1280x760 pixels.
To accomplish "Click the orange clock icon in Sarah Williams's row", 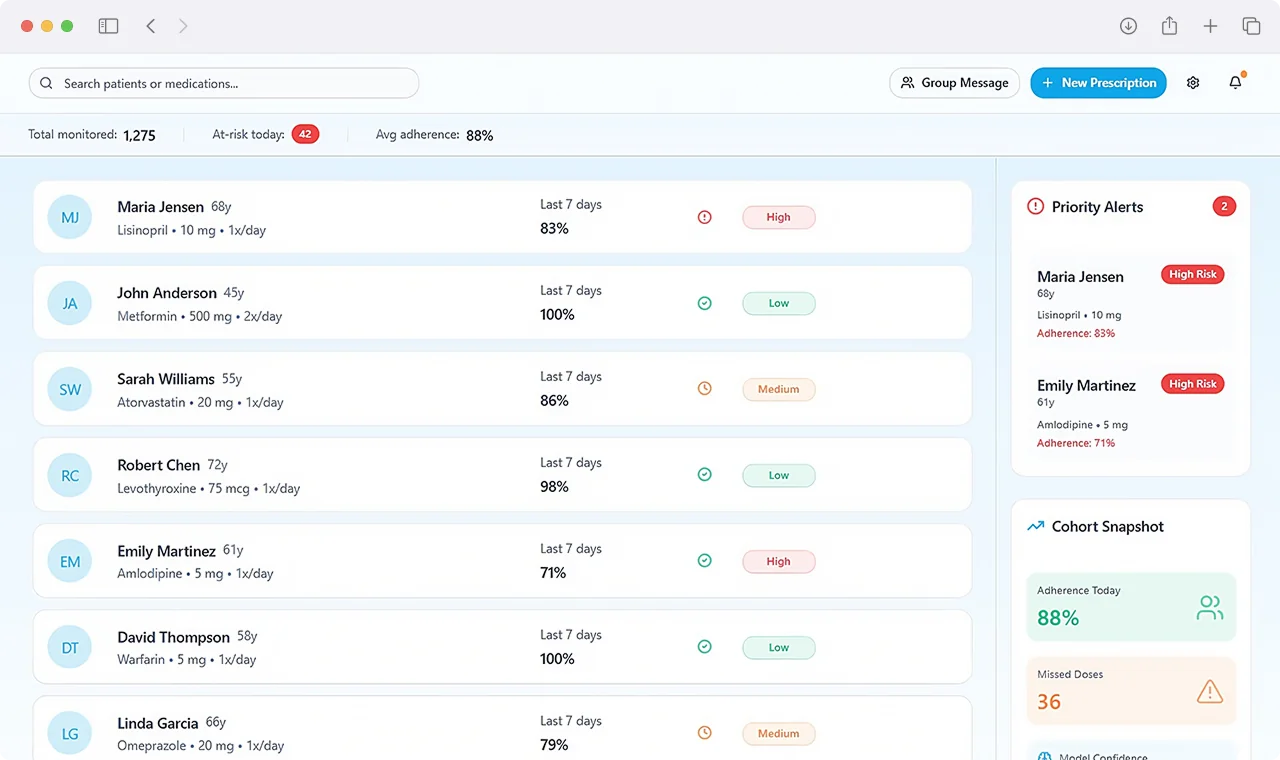I will click(704, 389).
